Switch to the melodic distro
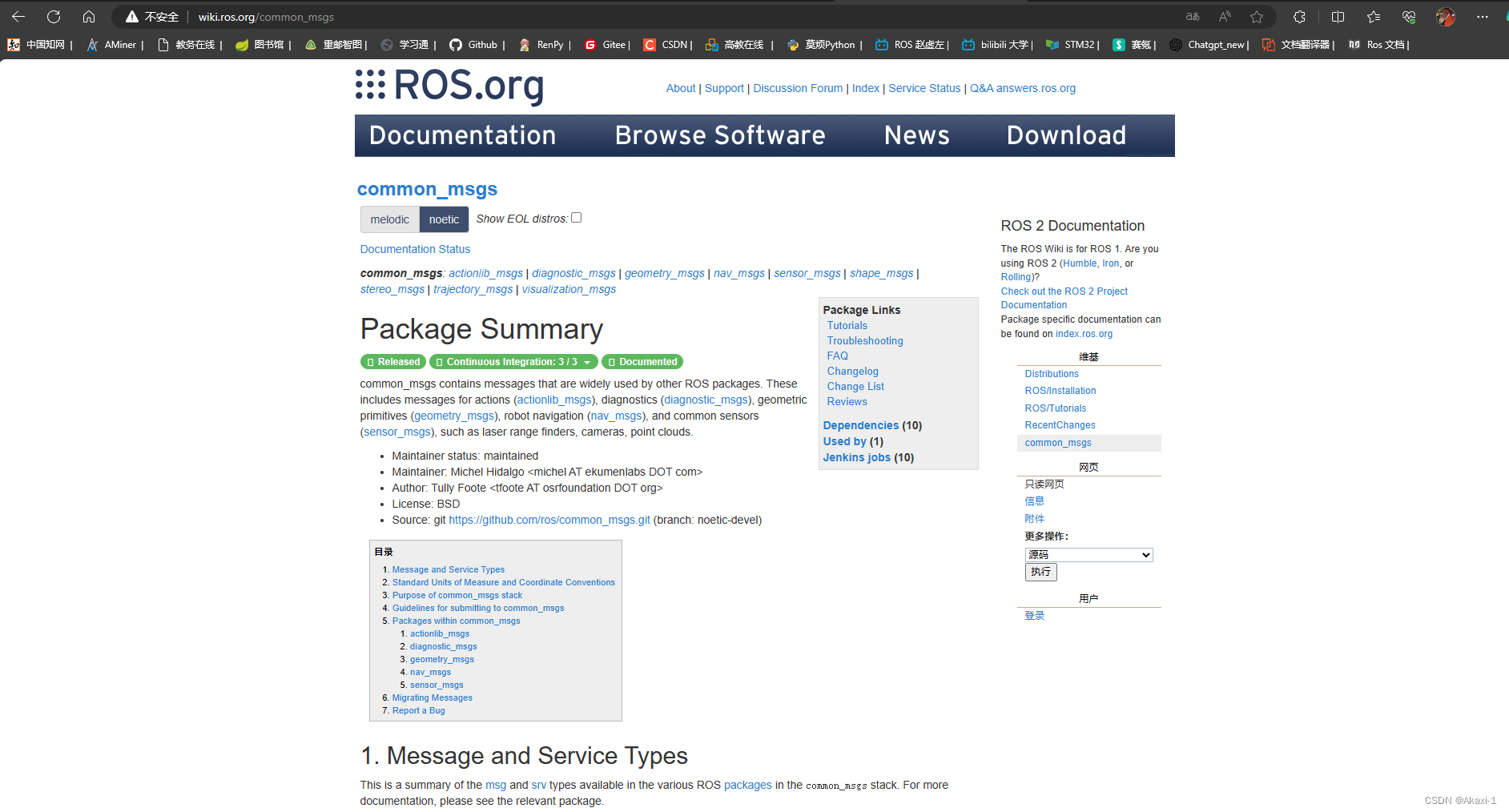Image resolution: width=1509 pixels, height=812 pixels. [x=389, y=219]
